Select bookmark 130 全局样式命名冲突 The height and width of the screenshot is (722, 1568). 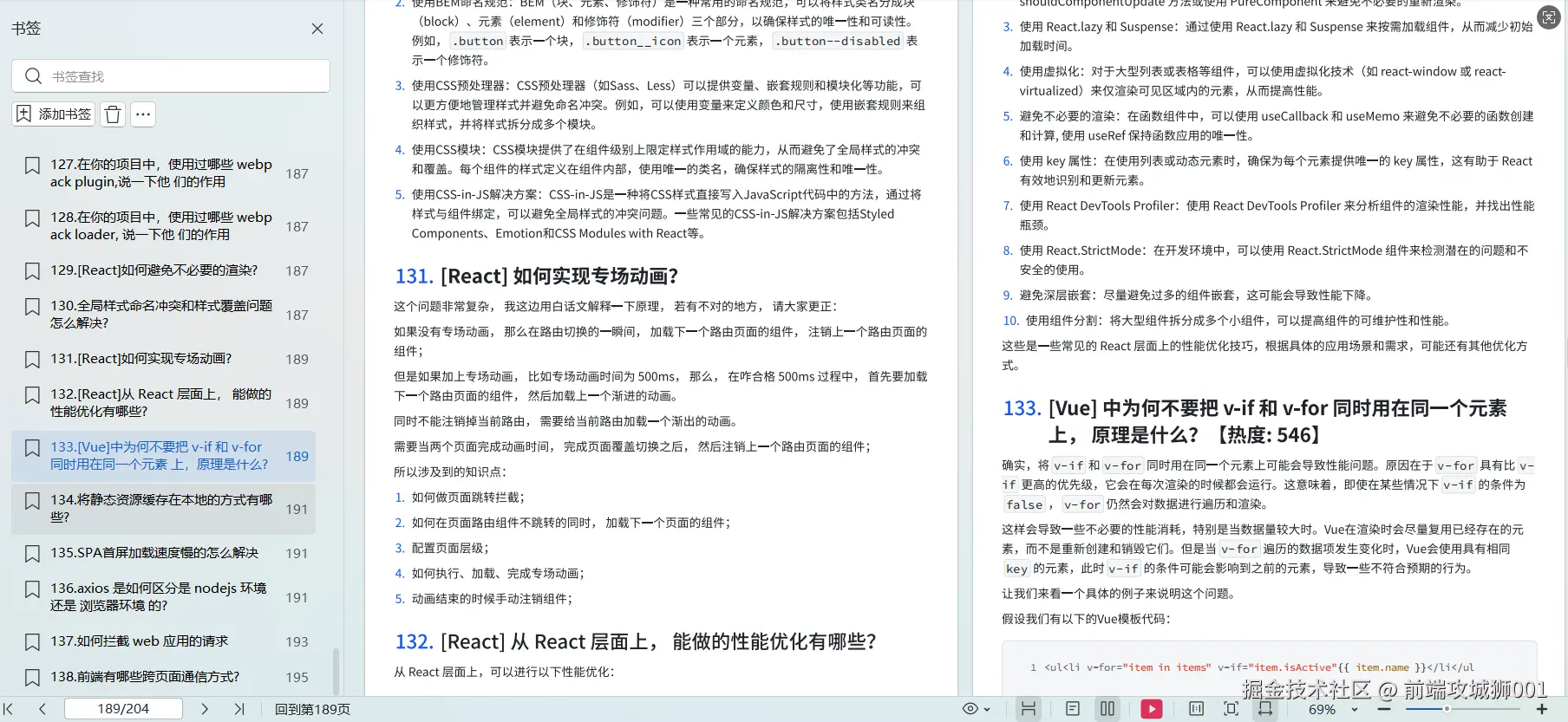click(163, 315)
